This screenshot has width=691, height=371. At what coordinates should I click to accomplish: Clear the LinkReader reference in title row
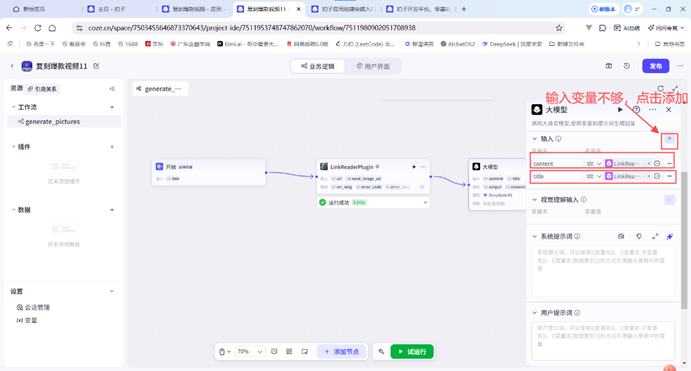(649, 176)
